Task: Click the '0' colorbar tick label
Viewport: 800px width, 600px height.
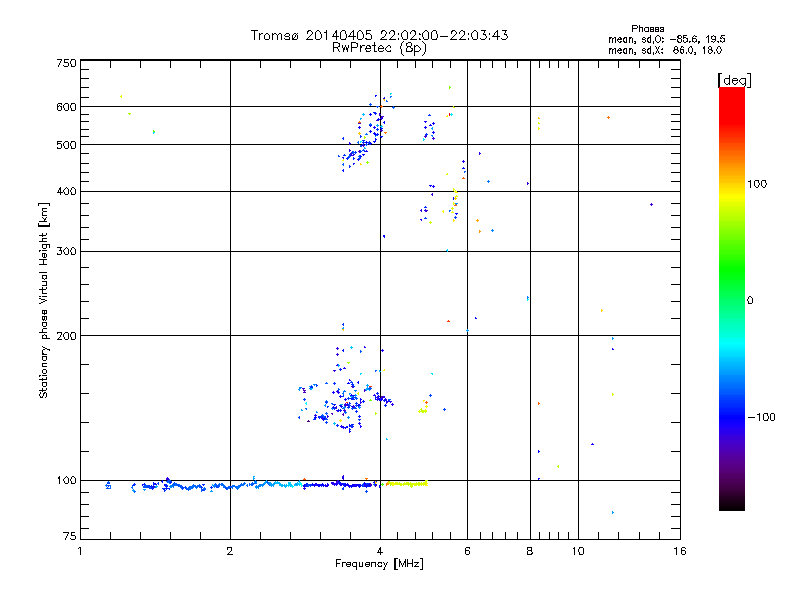Action: (x=750, y=301)
